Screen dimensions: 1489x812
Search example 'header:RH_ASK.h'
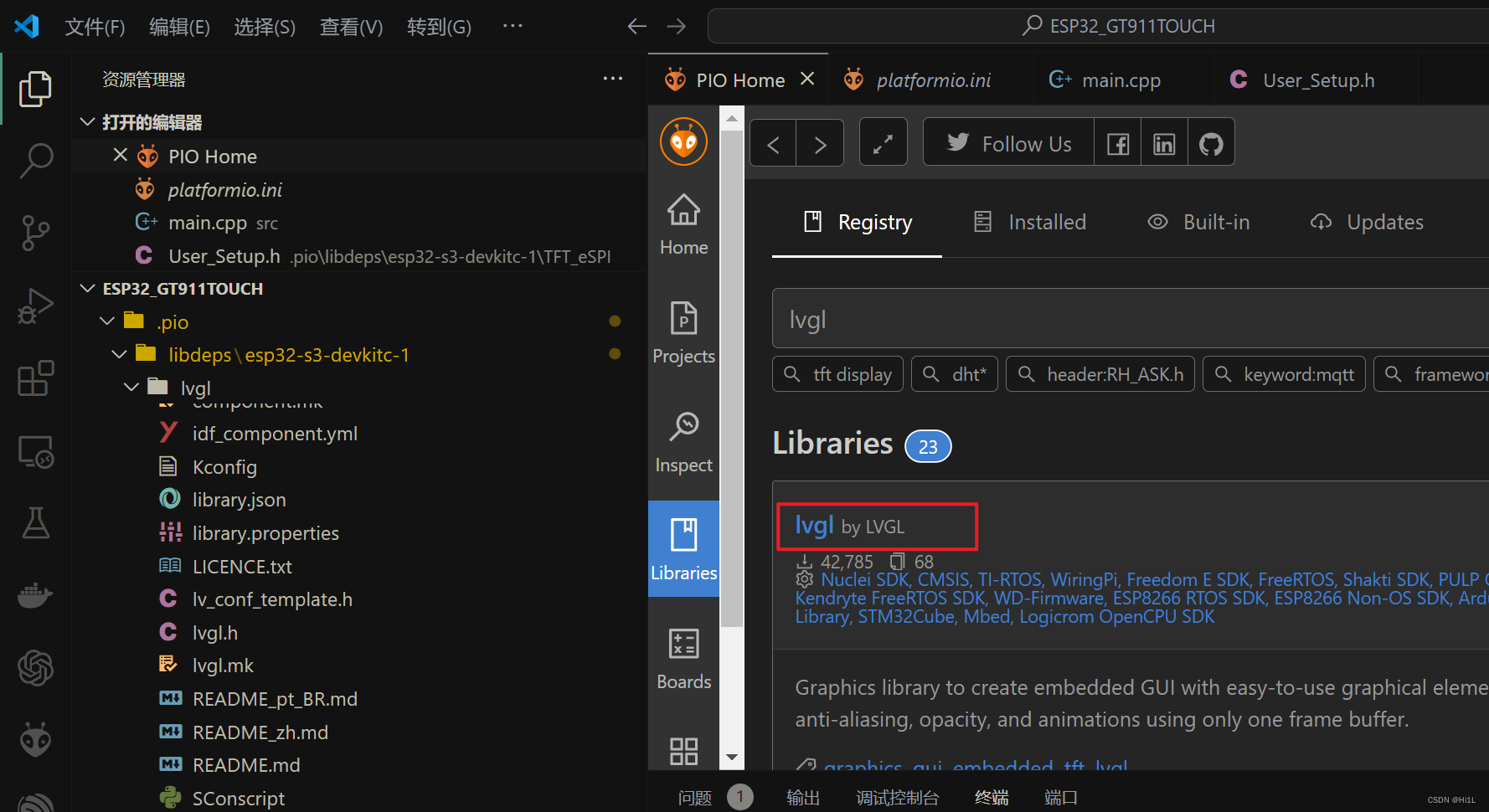coord(1100,374)
